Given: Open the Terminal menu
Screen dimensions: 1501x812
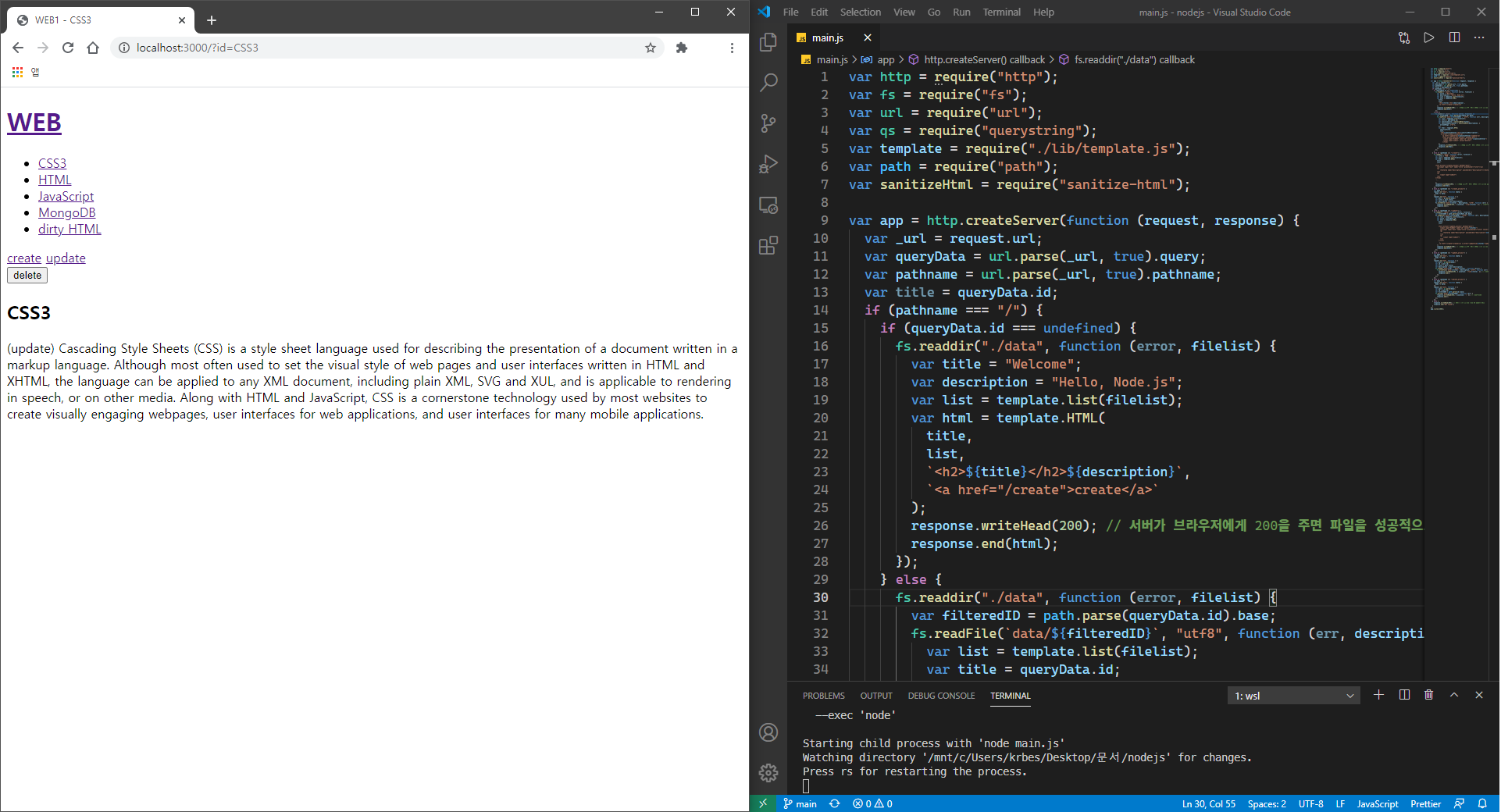Looking at the screenshot, I should 1002,12.
